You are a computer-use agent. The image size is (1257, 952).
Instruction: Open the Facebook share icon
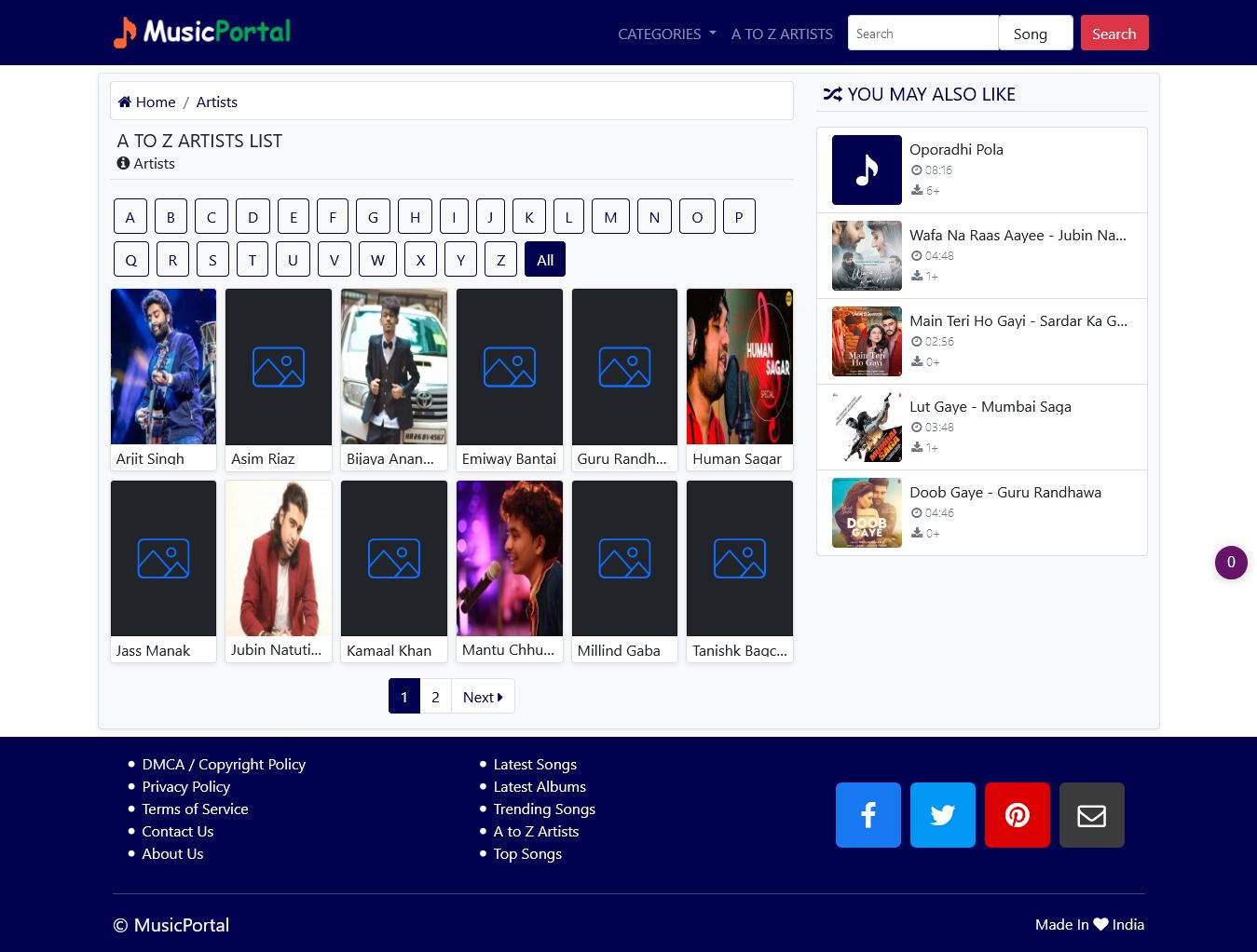[x=868, y=815]
